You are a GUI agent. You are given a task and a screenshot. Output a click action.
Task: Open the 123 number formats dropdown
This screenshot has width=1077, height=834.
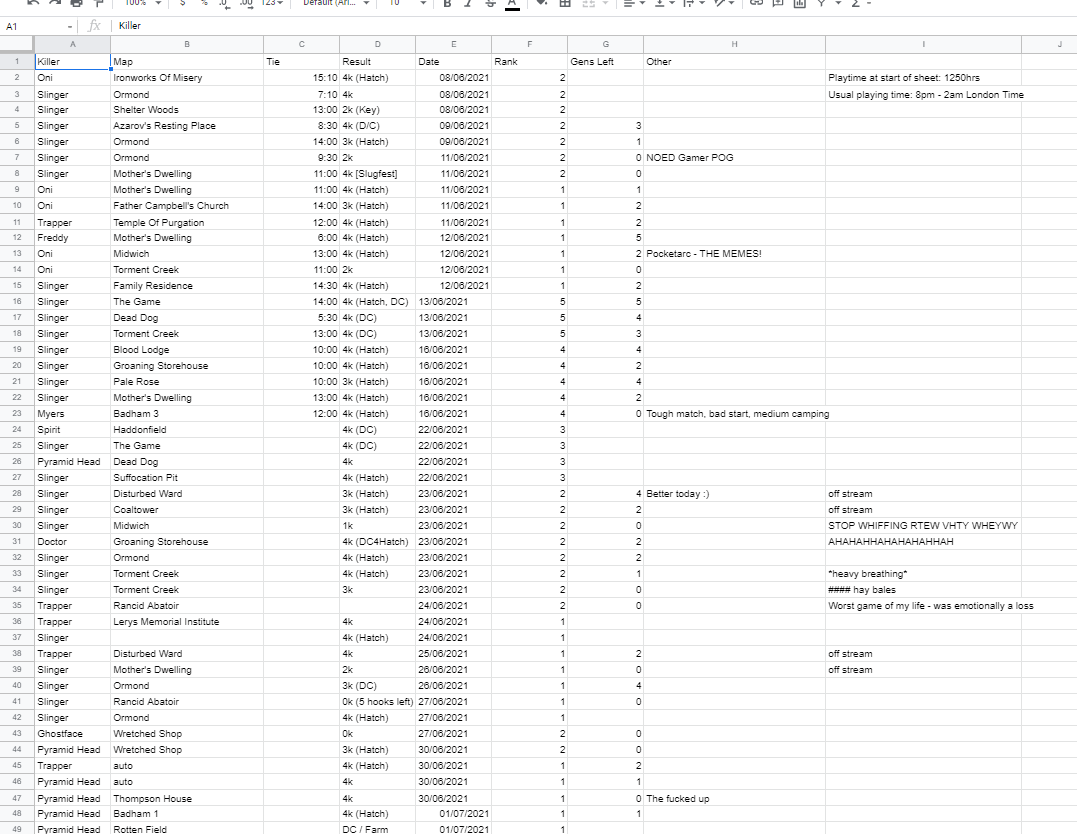272,3
